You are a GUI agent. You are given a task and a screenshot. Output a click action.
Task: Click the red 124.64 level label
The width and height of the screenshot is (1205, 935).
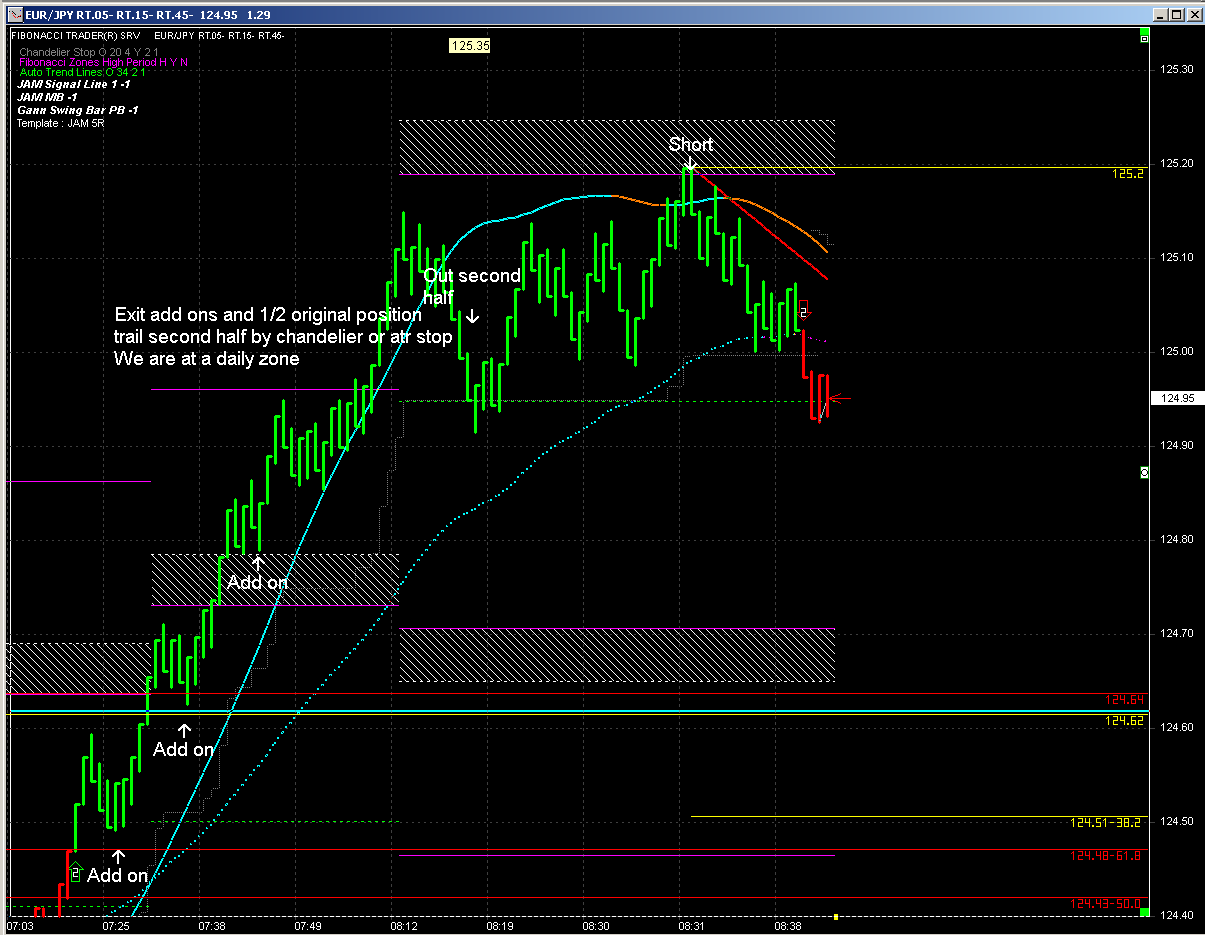click(1125, 700)
